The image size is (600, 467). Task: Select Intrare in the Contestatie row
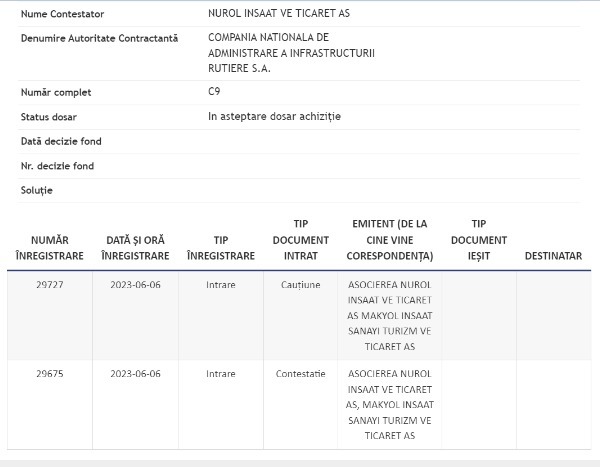coord(221,374)
